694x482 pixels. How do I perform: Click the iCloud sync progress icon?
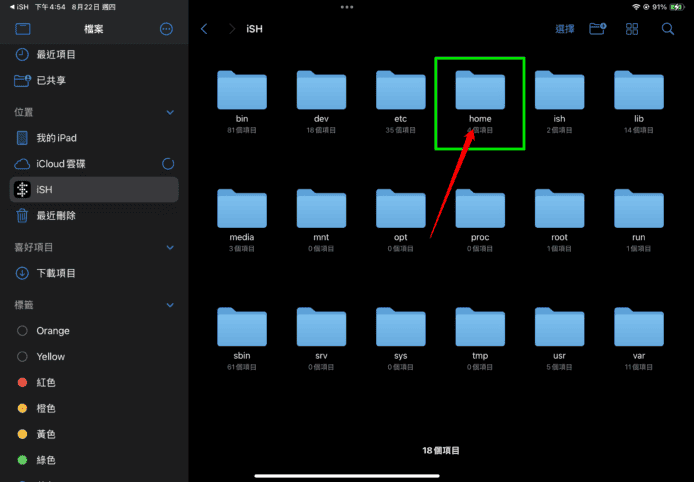[x=168, y=163]
